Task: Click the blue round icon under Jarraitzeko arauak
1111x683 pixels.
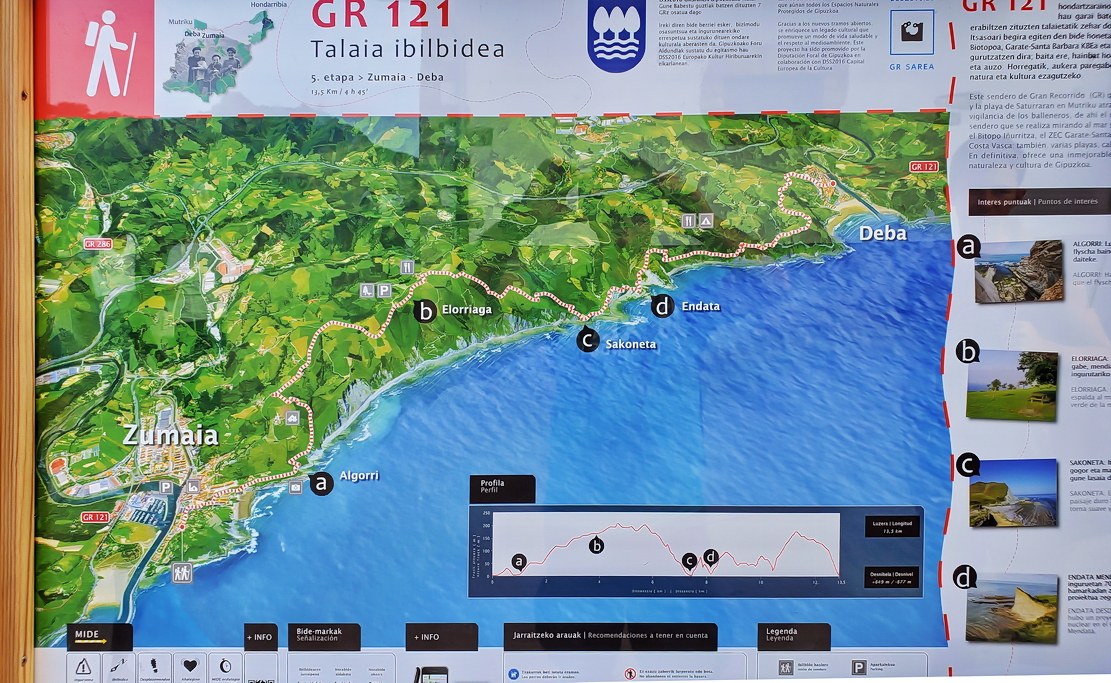Action: pyautogui.click(x=514, y=674)
